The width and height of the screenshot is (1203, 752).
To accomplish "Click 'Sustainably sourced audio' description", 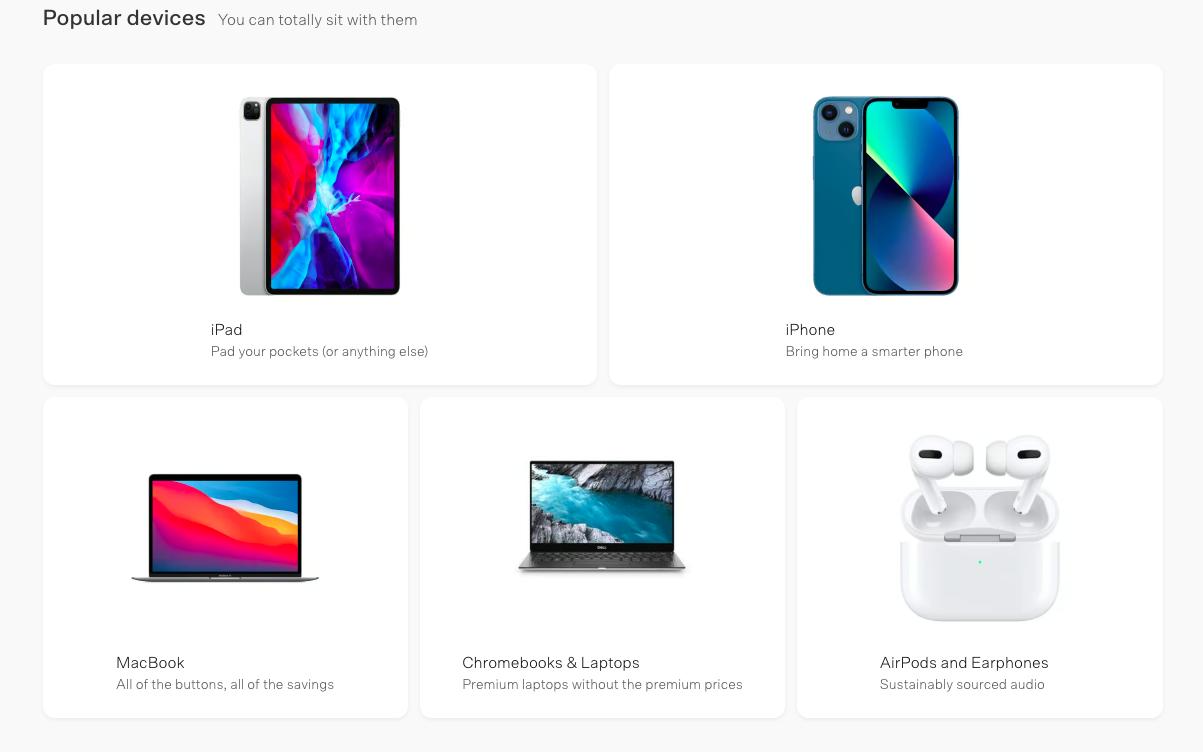I will click(x=962, y=684).
